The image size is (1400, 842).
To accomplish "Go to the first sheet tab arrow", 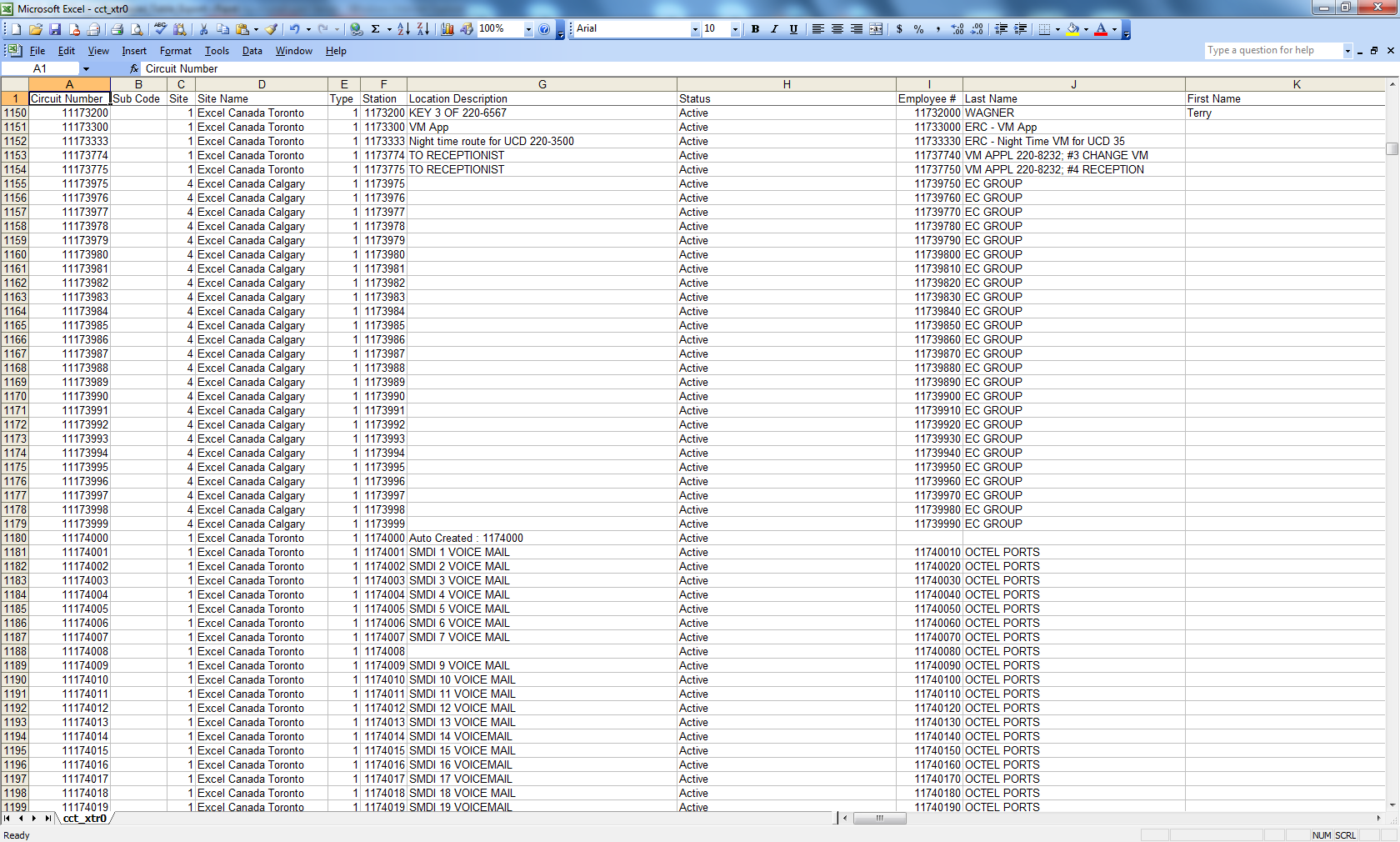I will tap(7, 819).
